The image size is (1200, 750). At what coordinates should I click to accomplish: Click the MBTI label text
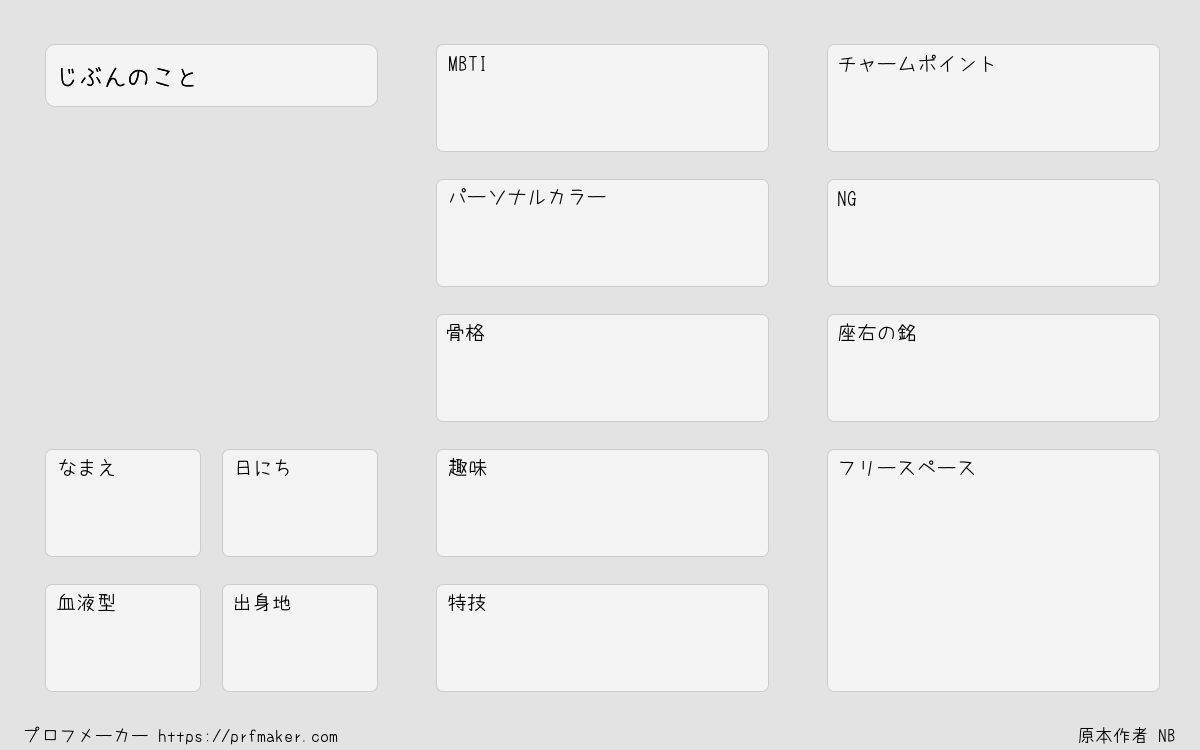click(467, 64)
